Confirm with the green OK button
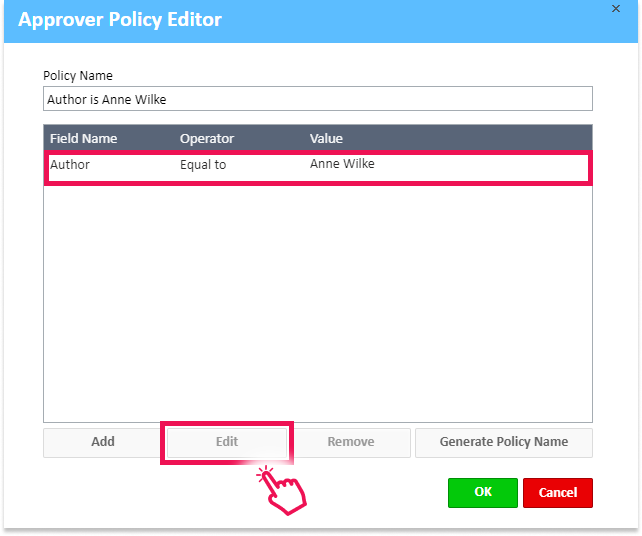 point(483,492)
